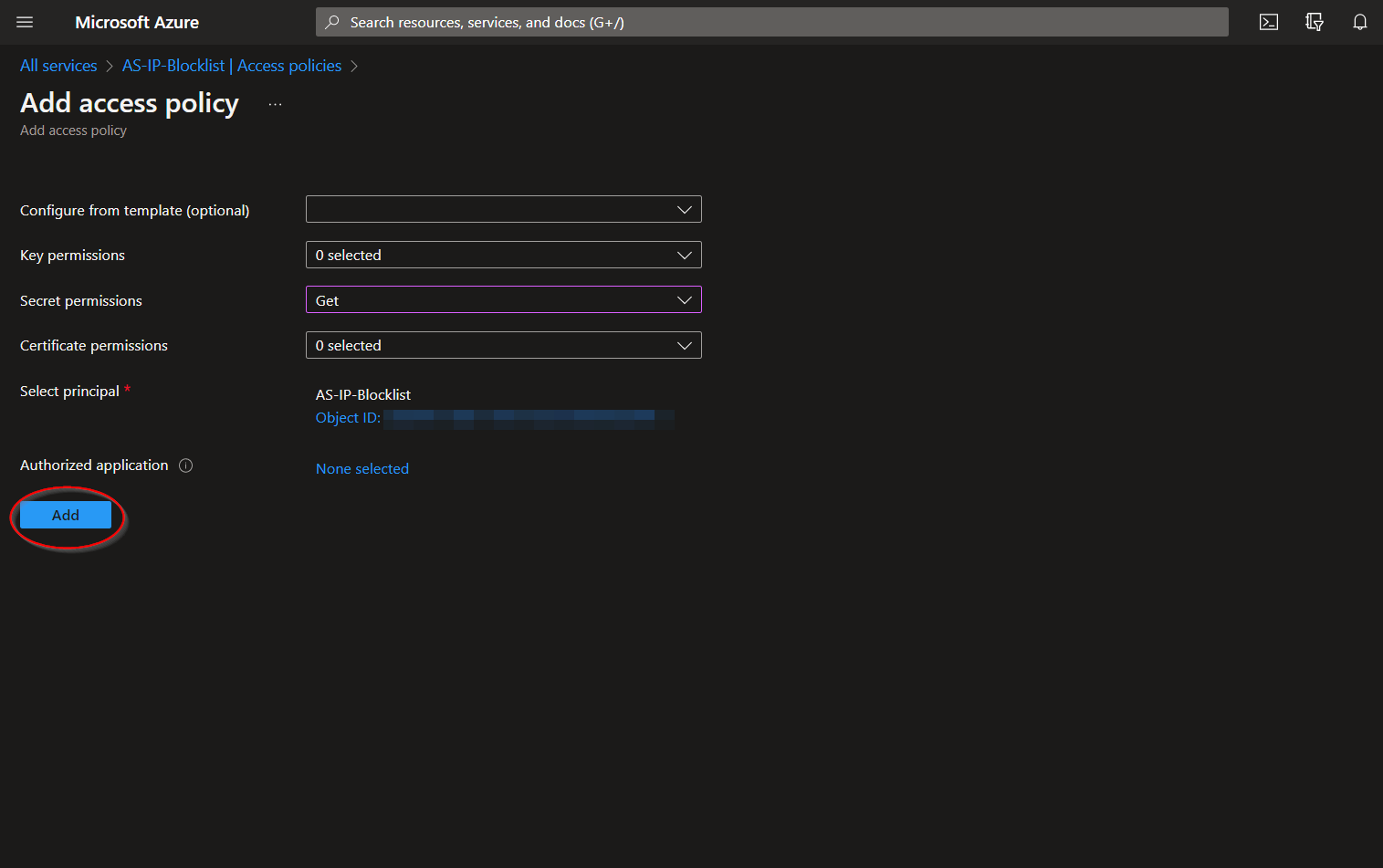Open Secret permissions dropdown showing Get

click(504, 299)
